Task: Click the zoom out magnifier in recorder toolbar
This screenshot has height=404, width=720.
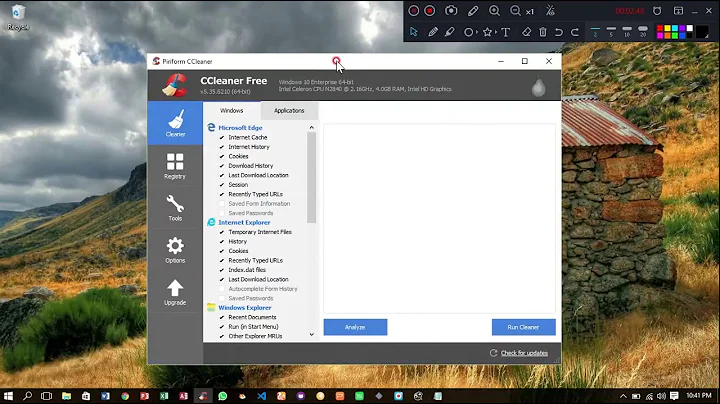Action: (515, 11)
